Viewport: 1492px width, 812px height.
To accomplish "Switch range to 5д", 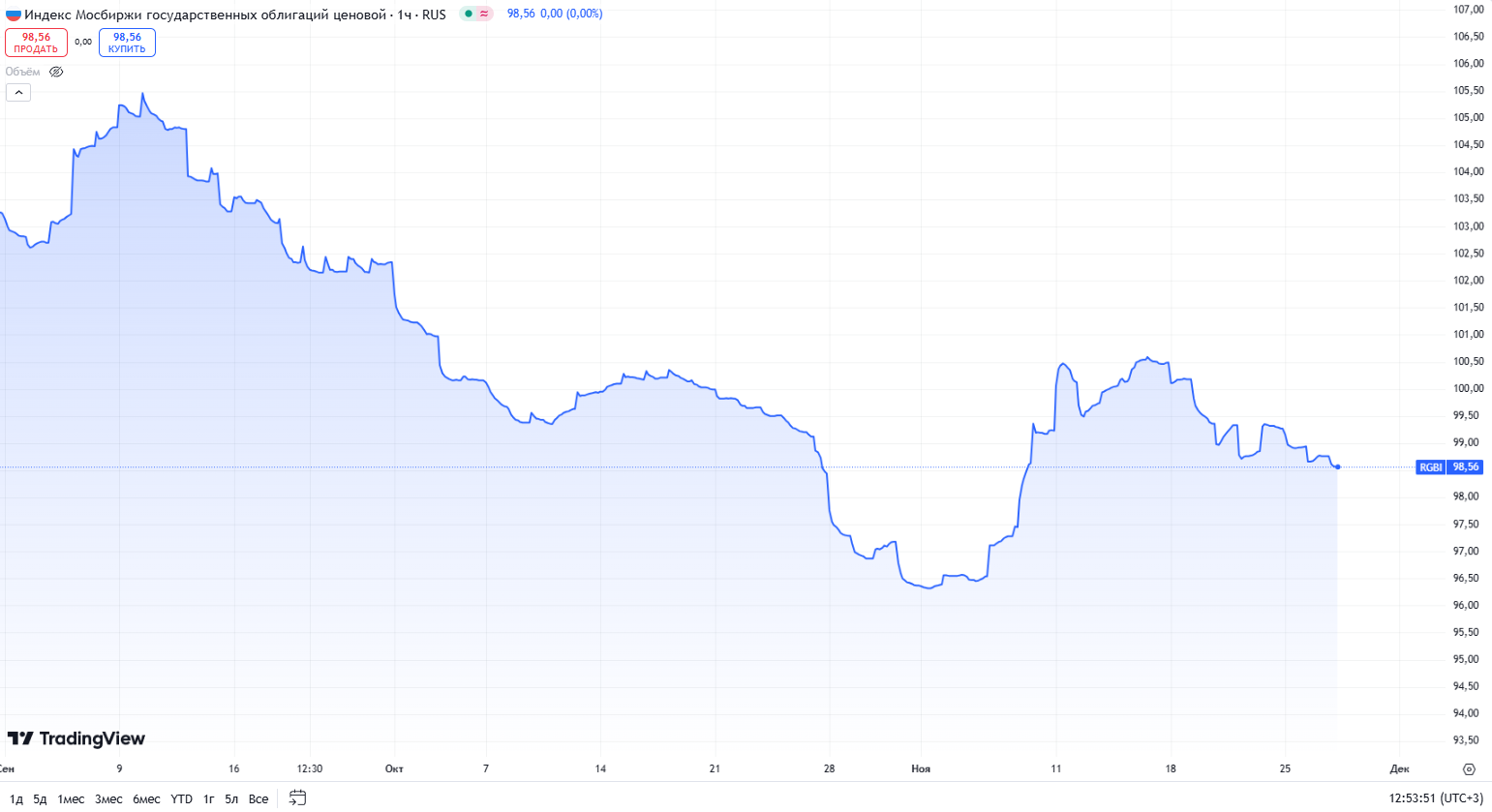I will pos(40,799).
